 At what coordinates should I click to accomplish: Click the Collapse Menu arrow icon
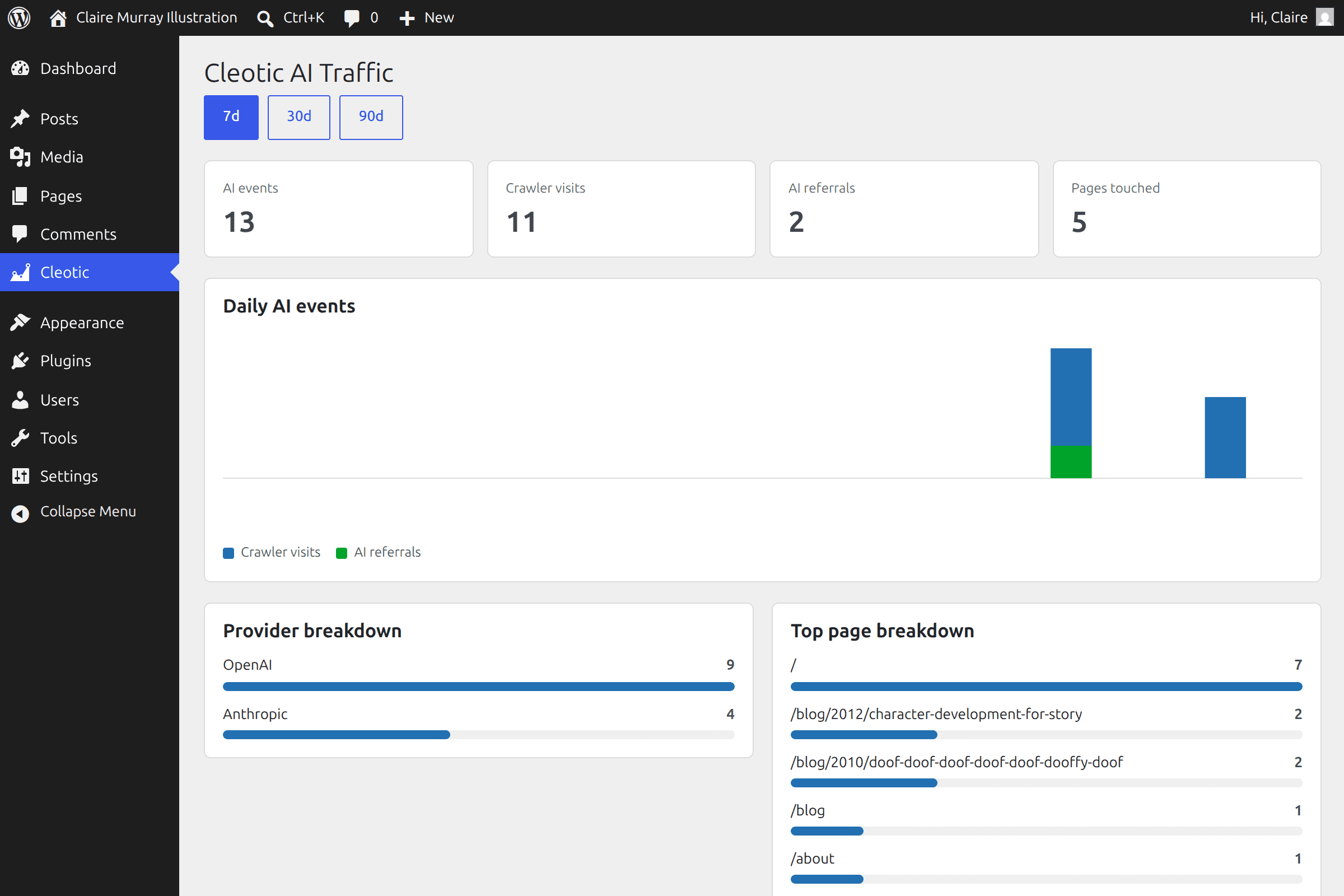[20, 514]
